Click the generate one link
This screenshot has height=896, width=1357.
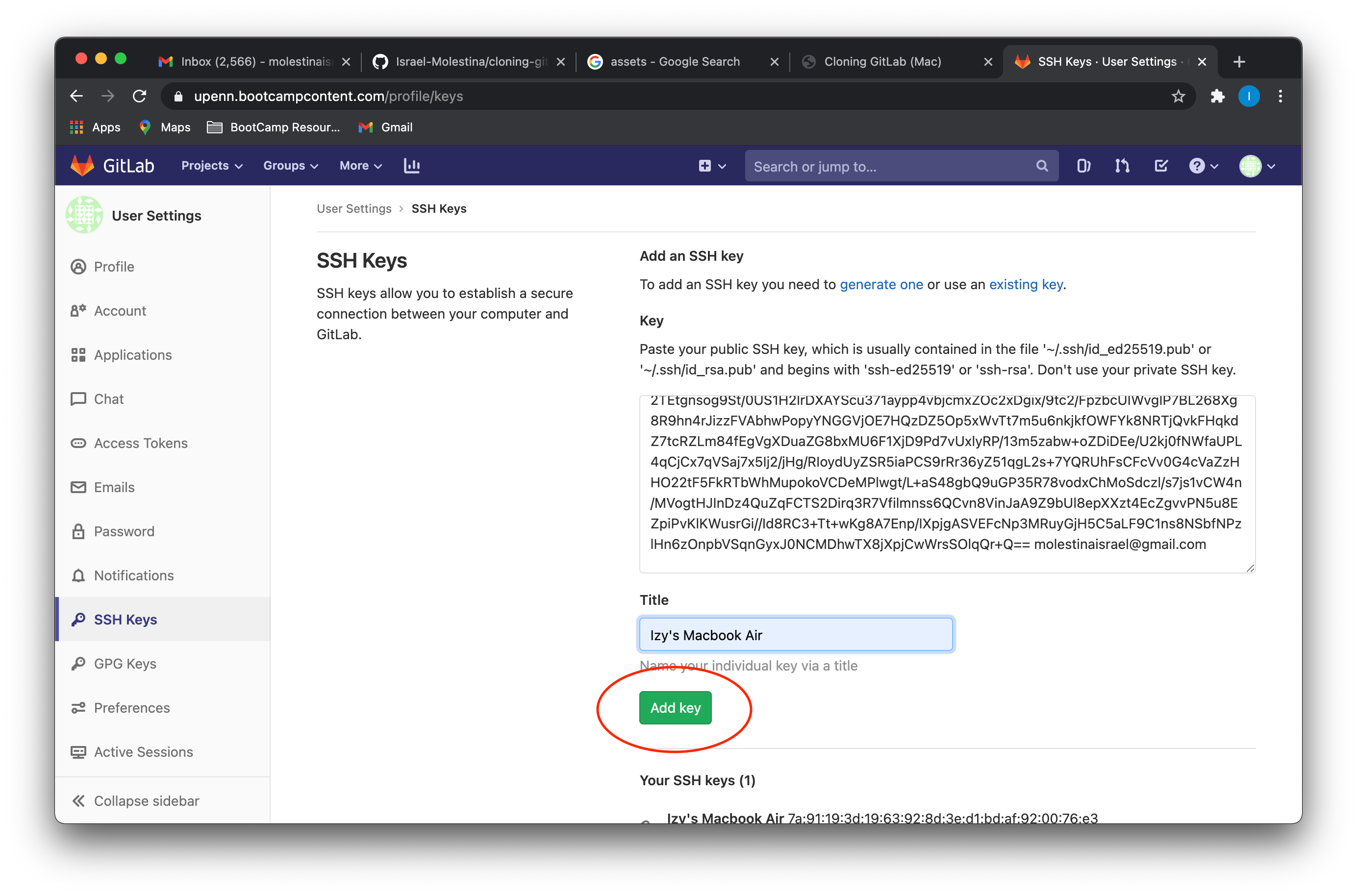(881, 284)
